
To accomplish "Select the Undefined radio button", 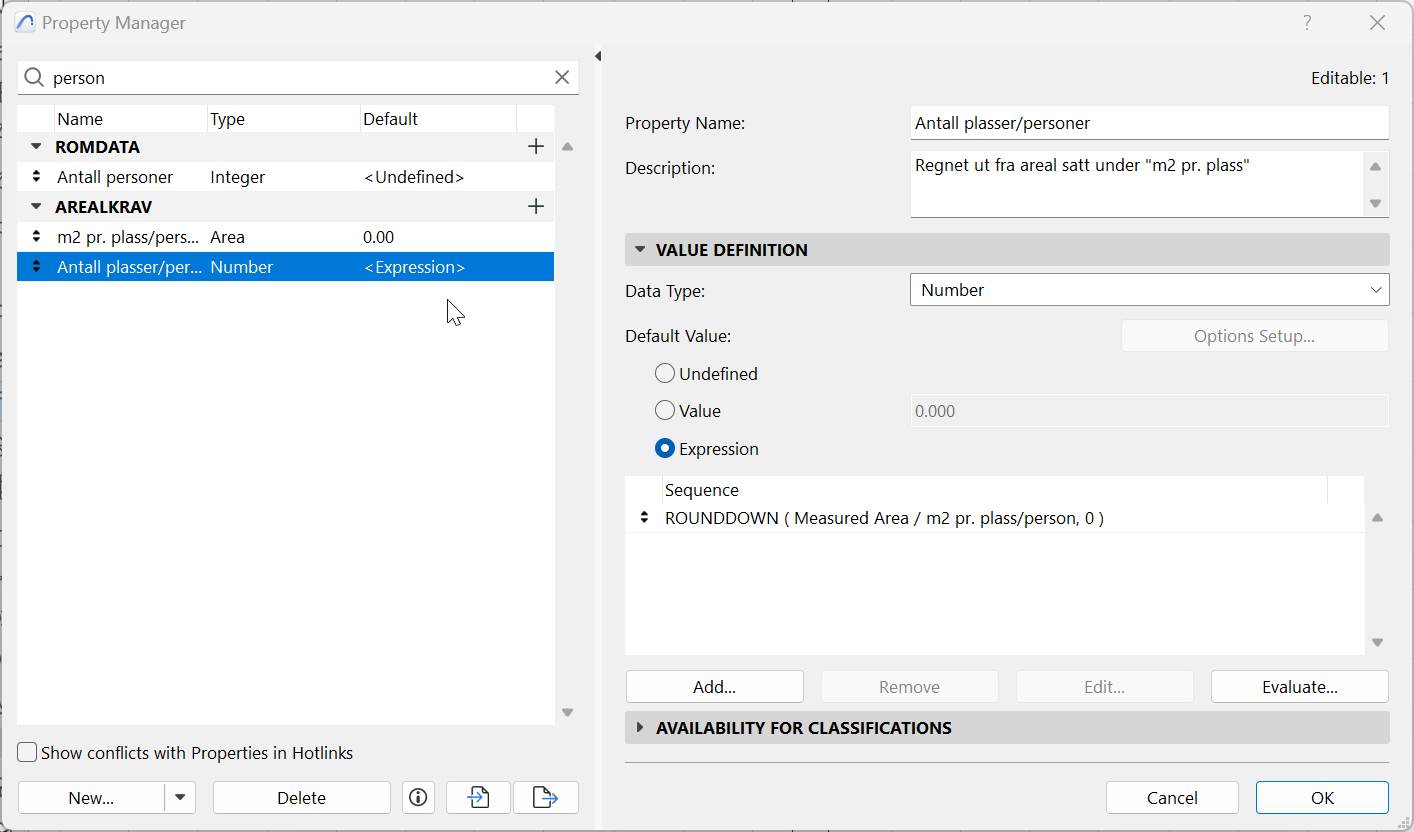I will (665, 374).
